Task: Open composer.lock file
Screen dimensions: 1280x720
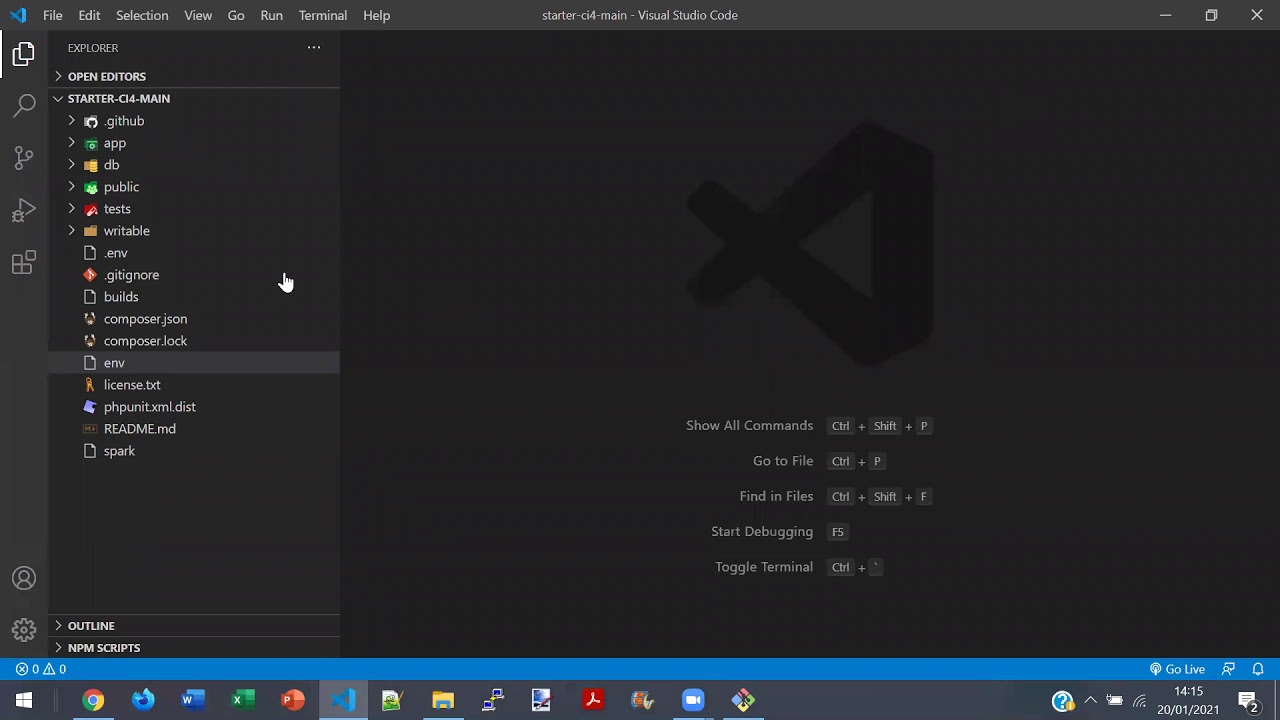Action: point(194,341)
